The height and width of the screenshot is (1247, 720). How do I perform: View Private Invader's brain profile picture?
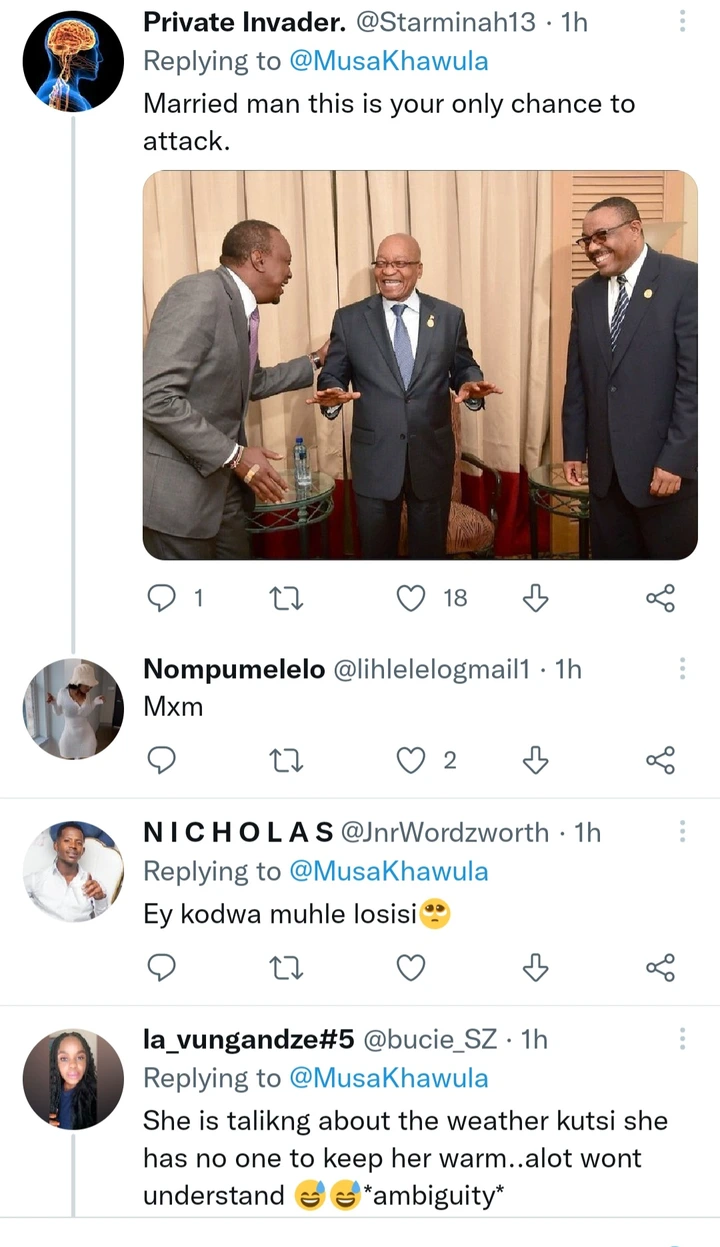pos(73,60)
